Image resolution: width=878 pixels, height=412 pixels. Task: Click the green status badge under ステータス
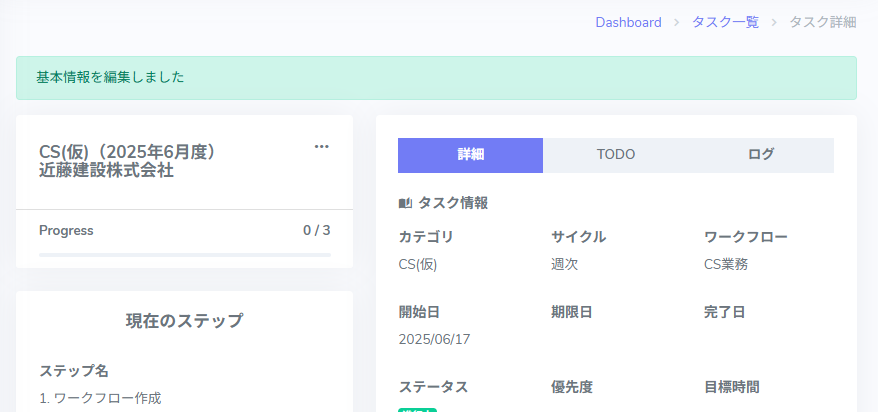click(x=417, y=409)
